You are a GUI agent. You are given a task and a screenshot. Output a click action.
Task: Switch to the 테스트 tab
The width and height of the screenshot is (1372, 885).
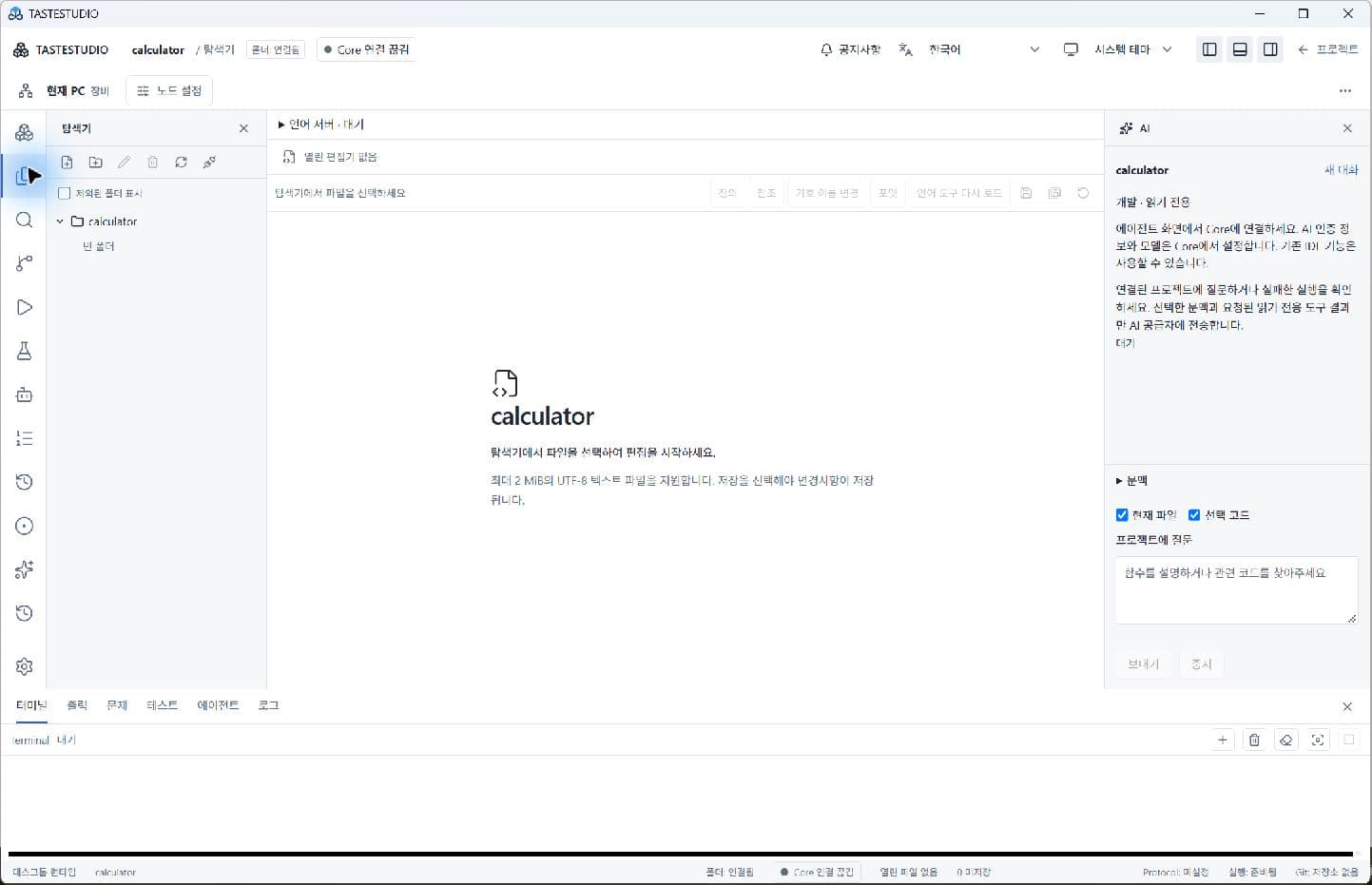[x=163, y=705]
